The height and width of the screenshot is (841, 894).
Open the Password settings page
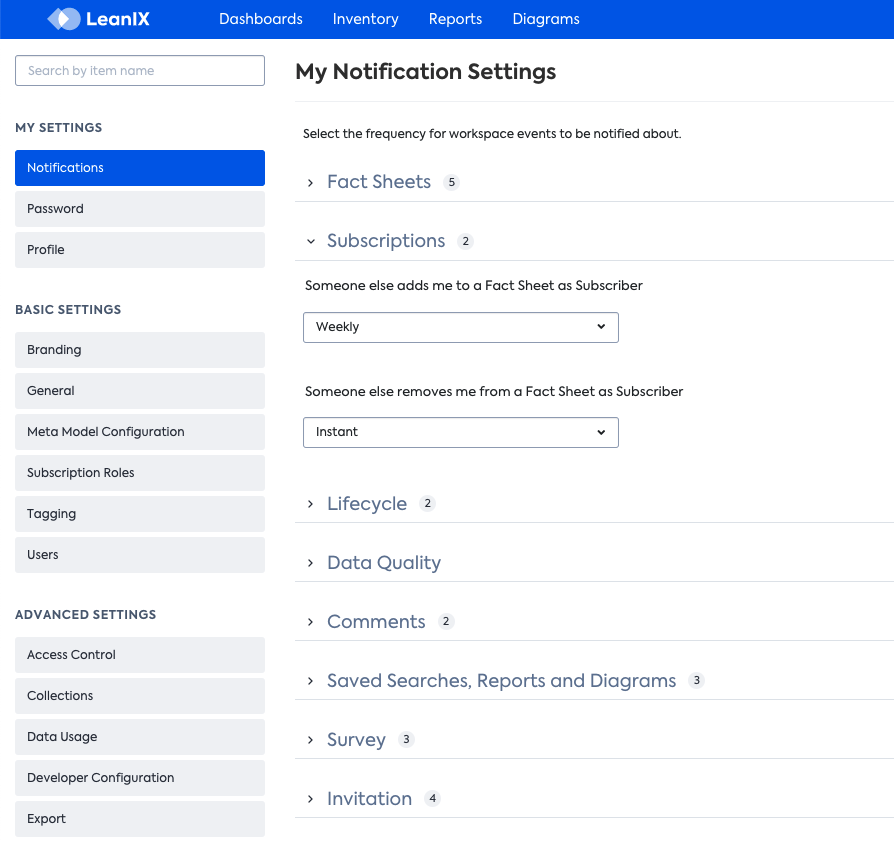(140, 209)
